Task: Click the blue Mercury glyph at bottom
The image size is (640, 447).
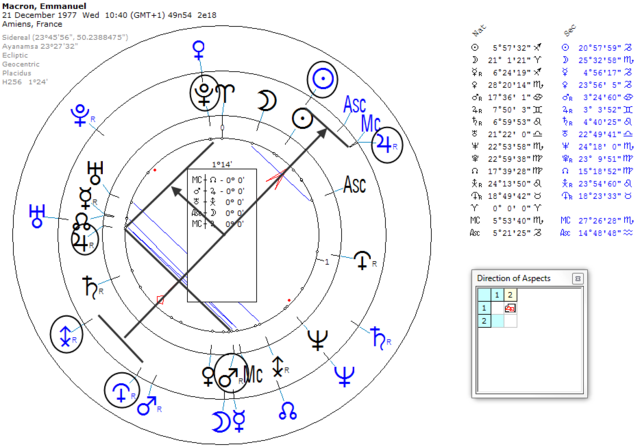Action: [240, 421]
